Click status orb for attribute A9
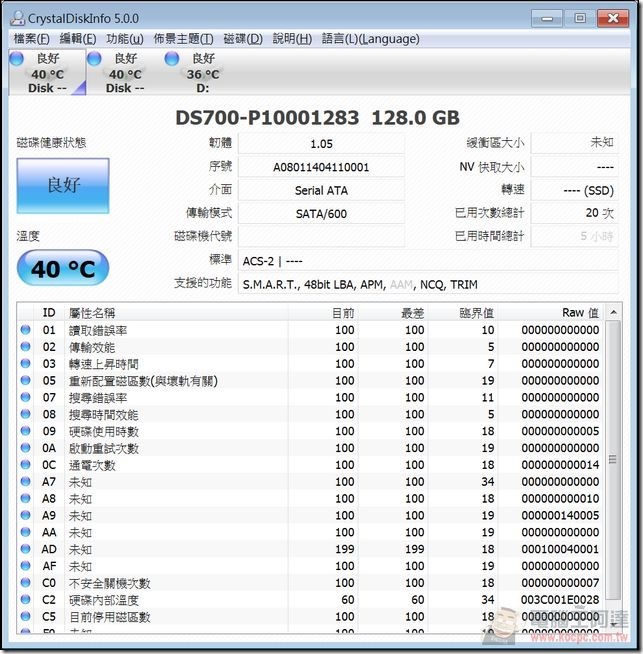Image resolution: width=643 pixels, height=654 pixels. pos(25,515)
